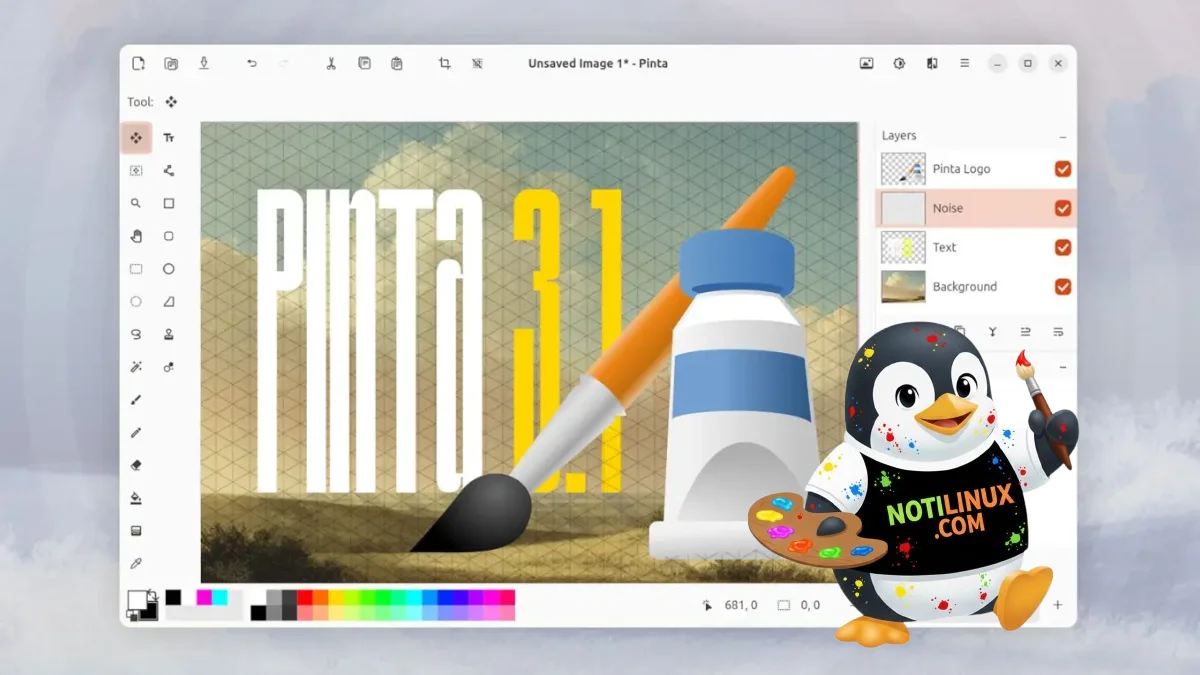This screenshot has height=675, width=1200.
Task: Open the main hamburger menu
Action: pyautogui.click(x=964, y=63)
